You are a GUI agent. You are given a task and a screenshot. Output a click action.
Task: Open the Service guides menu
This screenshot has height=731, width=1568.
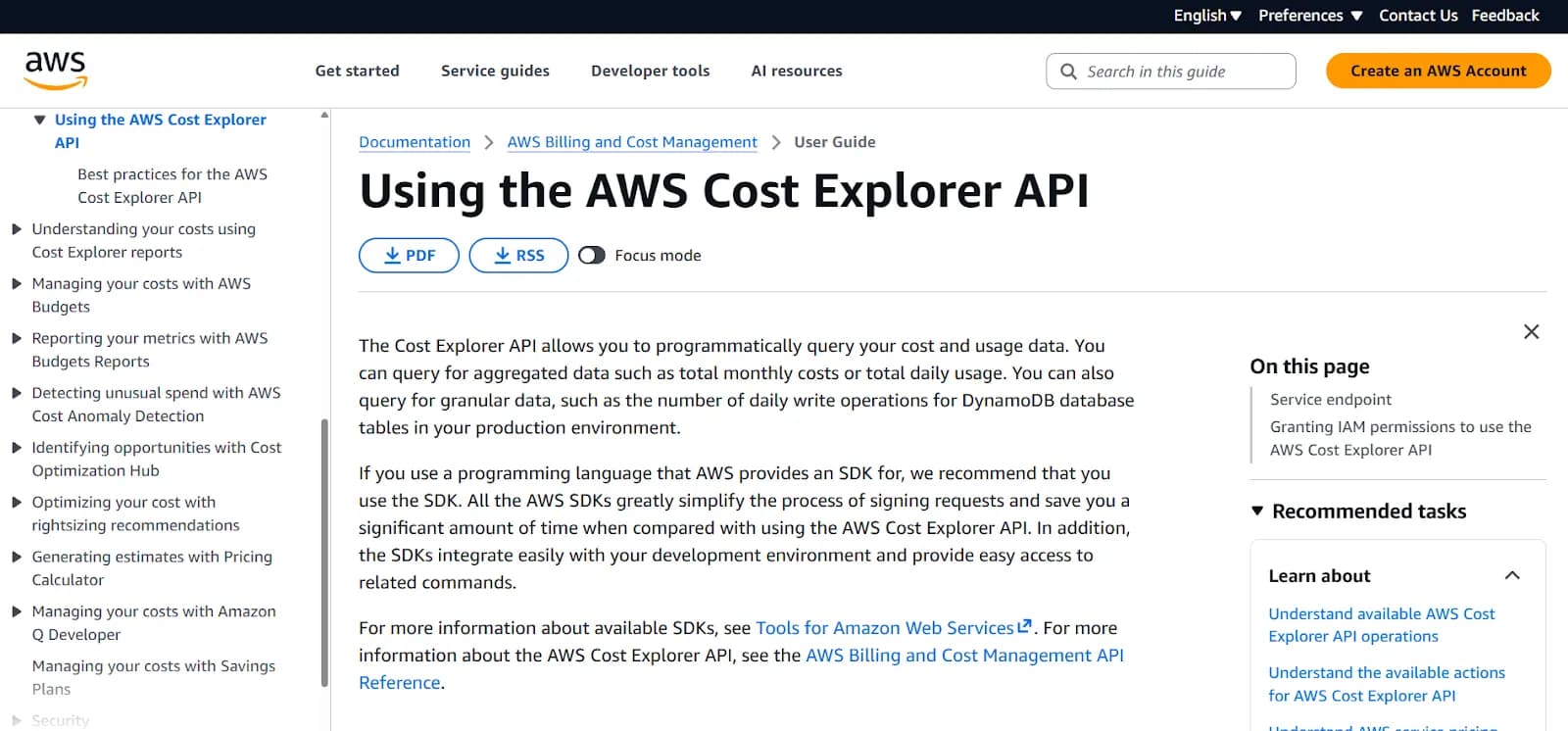[x=495, y=71]
